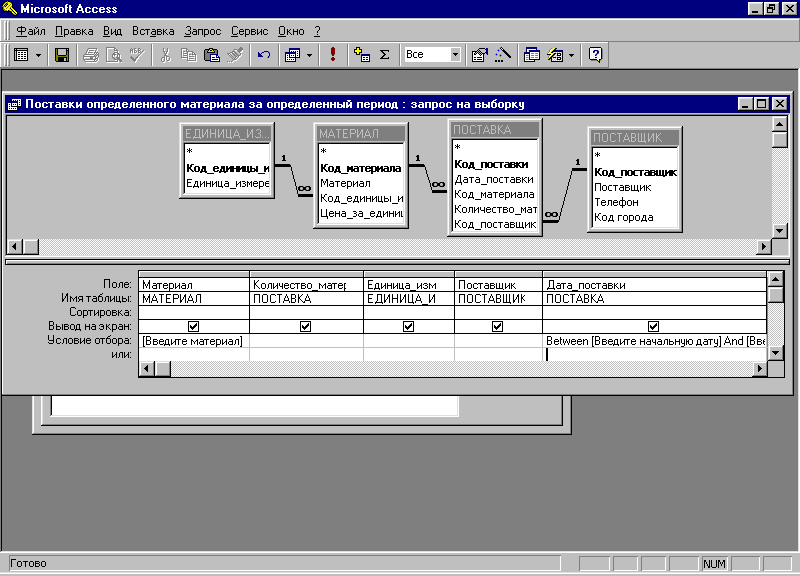This screenshot has height=576, width=800.
Task: Click the Поставщик field cell in grid
Action: [498, 285]
